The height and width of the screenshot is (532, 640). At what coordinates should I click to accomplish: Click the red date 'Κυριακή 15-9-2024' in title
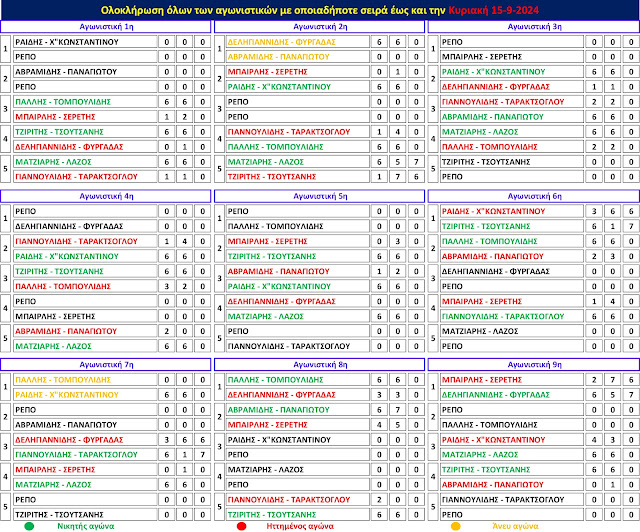click(493, 10)
